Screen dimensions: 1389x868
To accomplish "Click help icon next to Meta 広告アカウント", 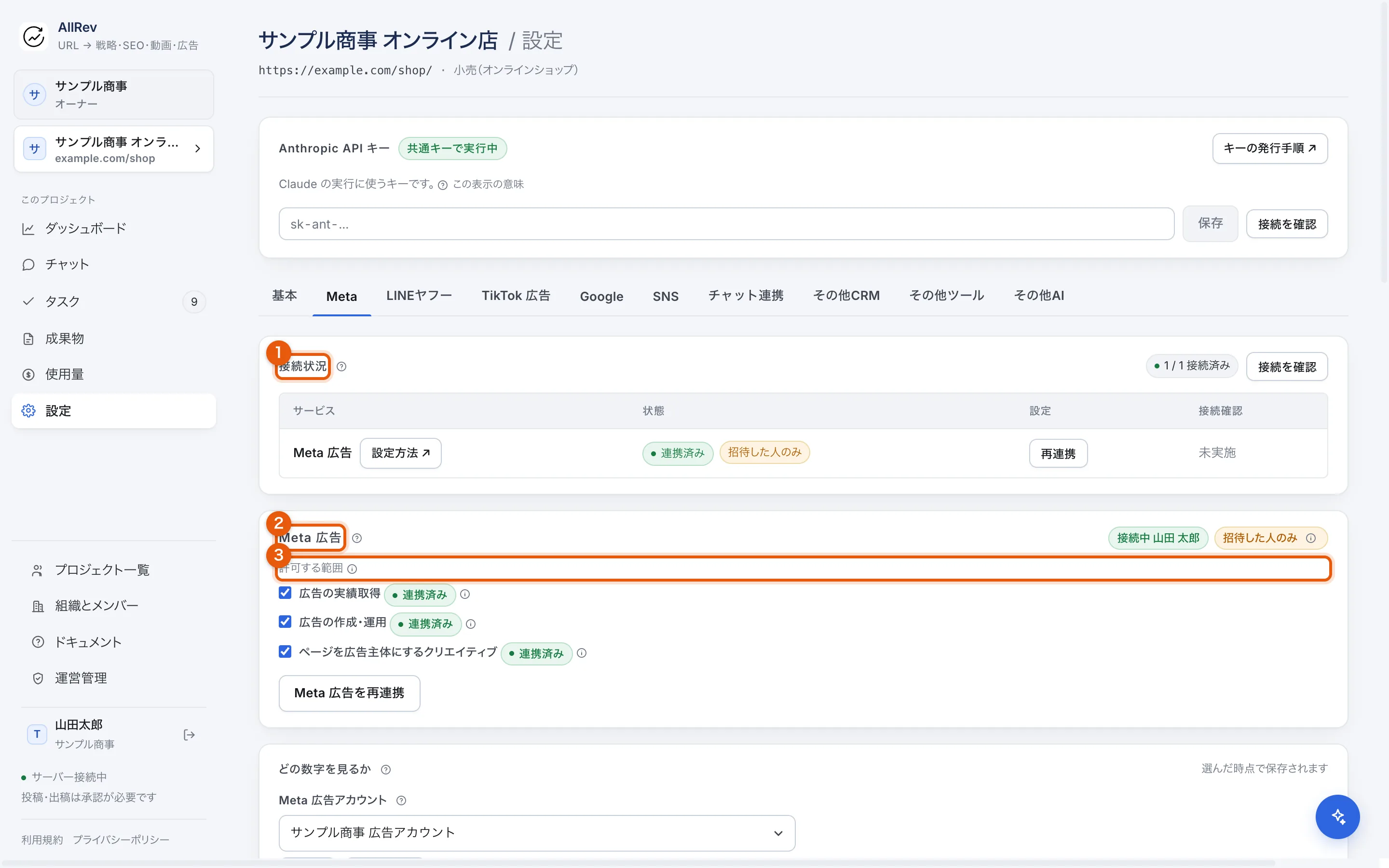I will point(401,801).
